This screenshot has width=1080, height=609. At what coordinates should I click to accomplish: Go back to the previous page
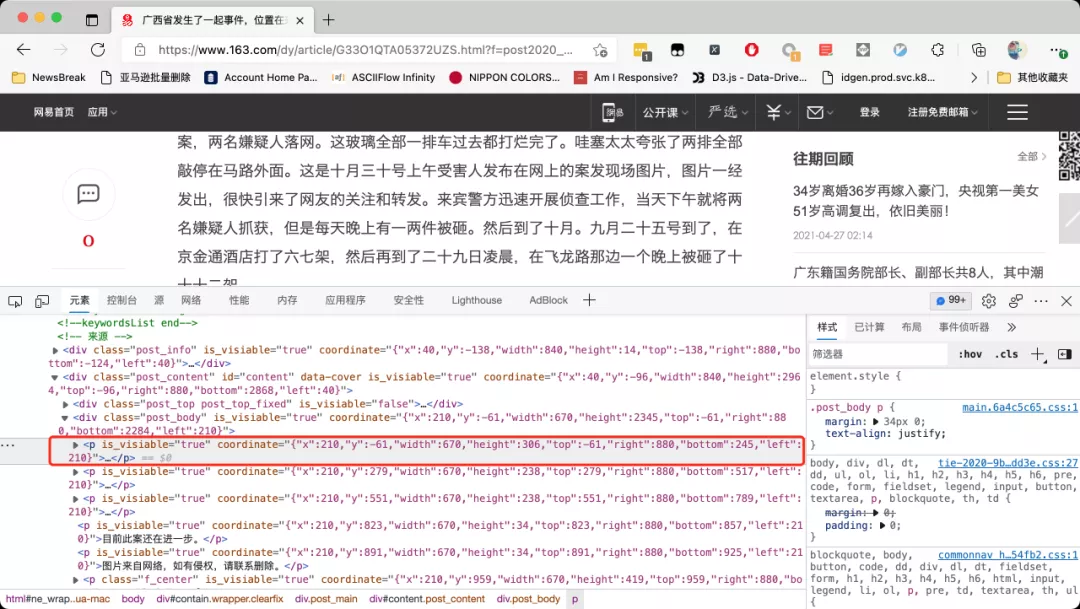point(23,50)
